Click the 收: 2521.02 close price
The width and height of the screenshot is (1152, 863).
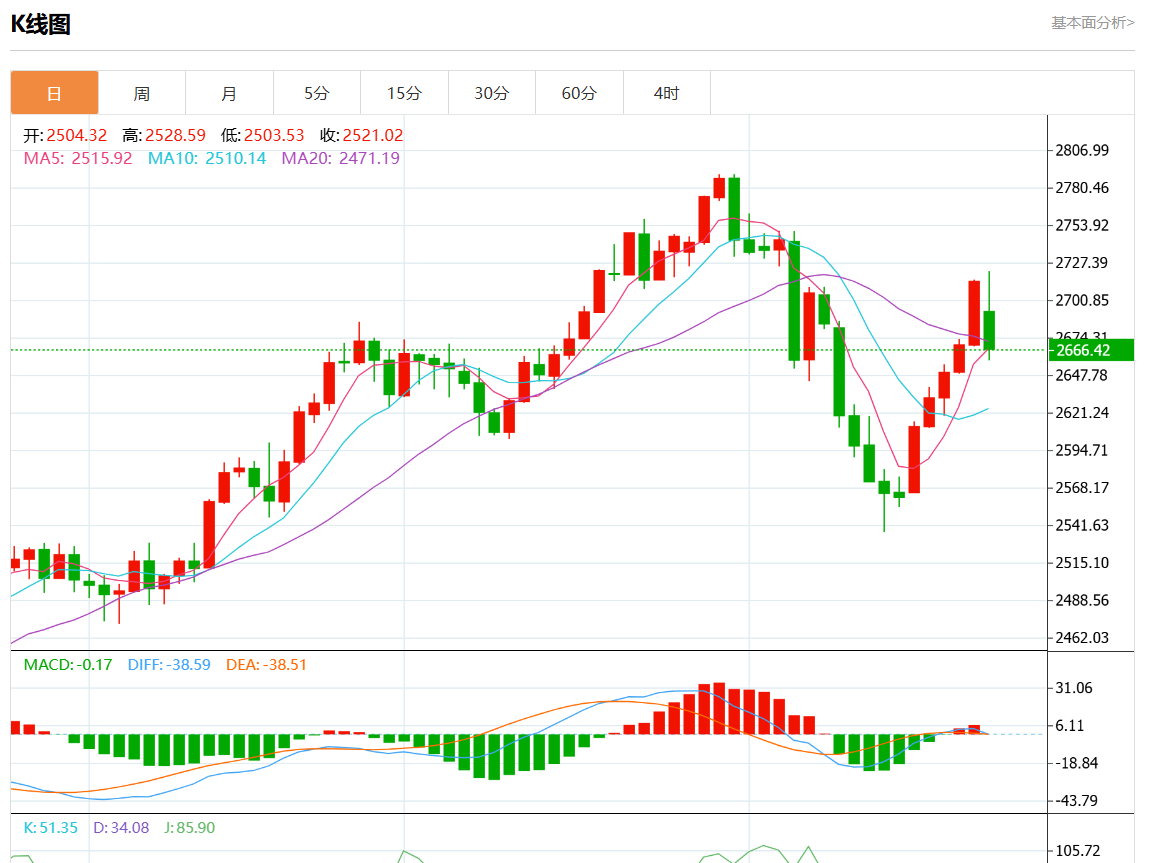(x=361, y=135)
